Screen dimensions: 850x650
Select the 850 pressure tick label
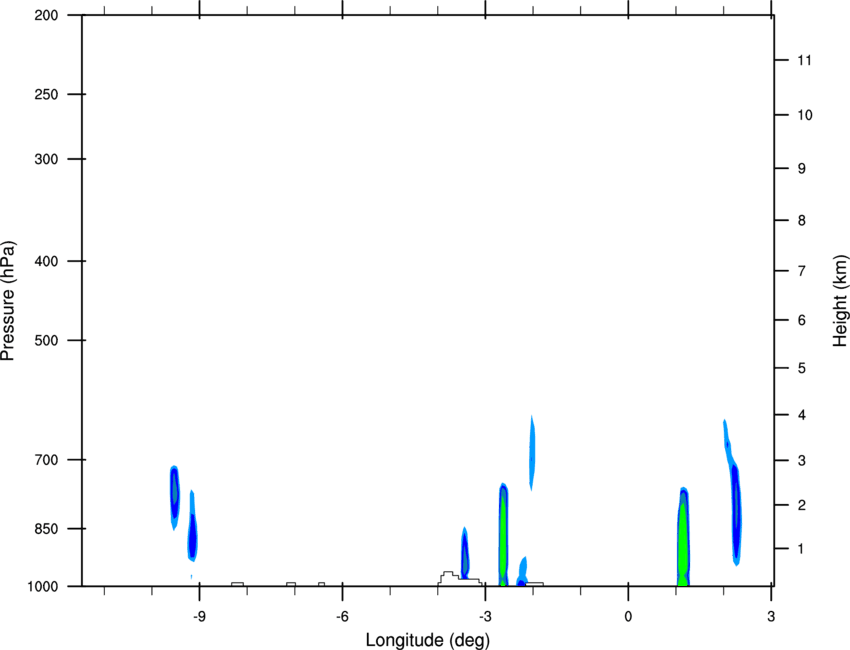coord(46,529)
